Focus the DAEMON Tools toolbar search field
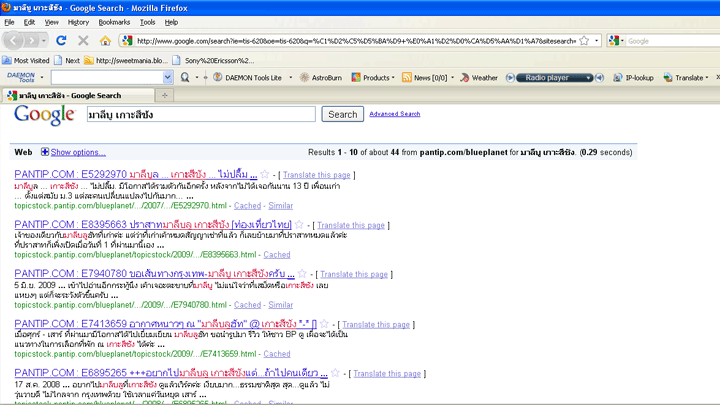 tap(107, 77)
